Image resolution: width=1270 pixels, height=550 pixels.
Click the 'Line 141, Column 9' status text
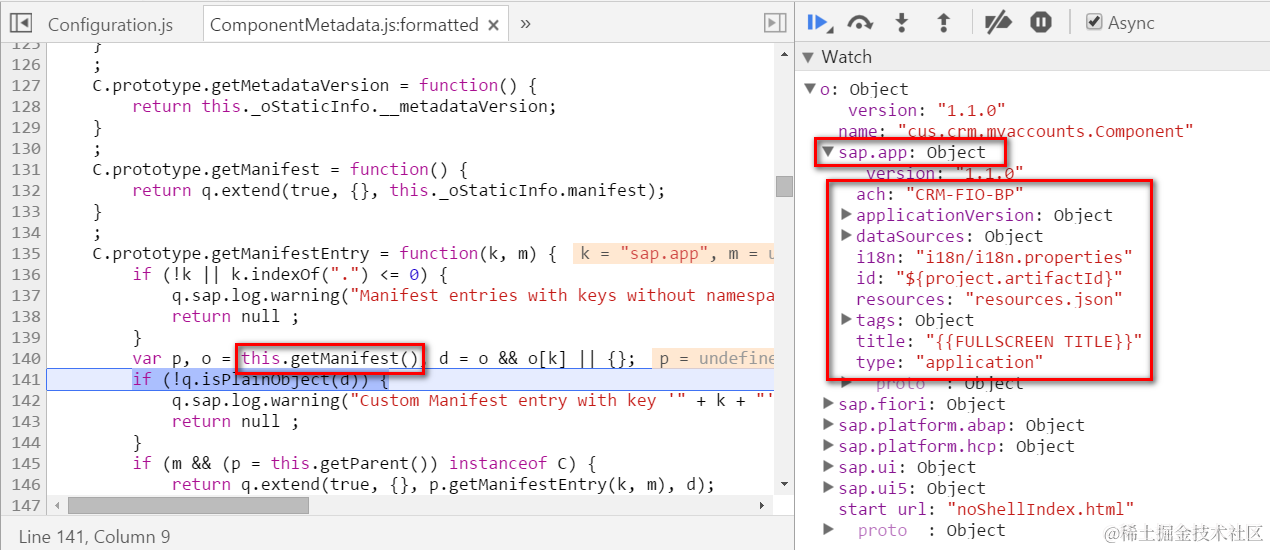95,537
